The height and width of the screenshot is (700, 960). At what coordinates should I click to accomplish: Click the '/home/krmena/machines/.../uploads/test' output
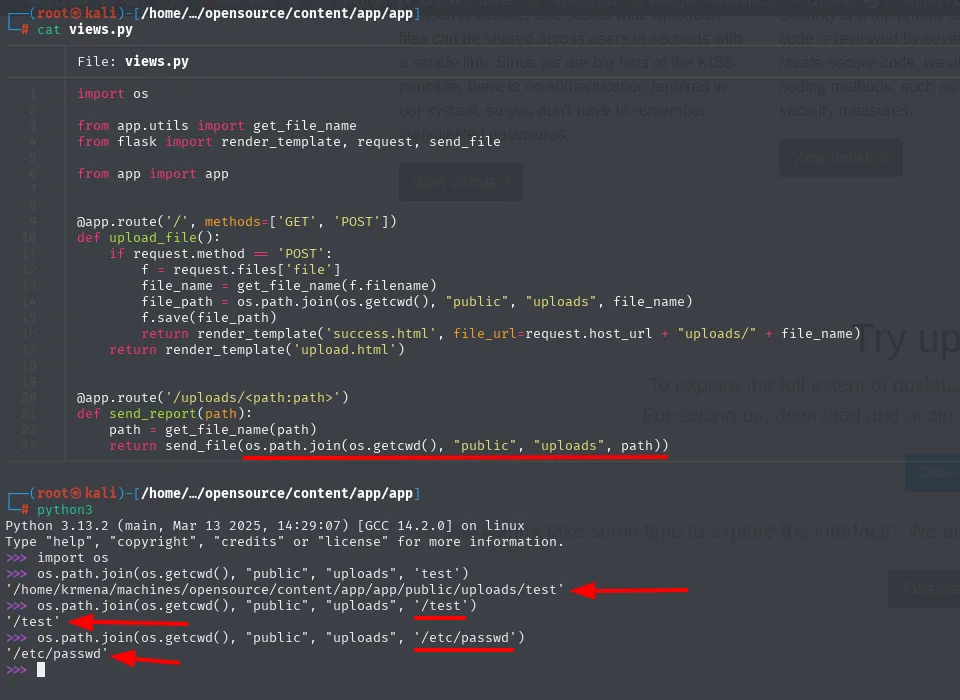pyautogui.click(x=285, y=589)
